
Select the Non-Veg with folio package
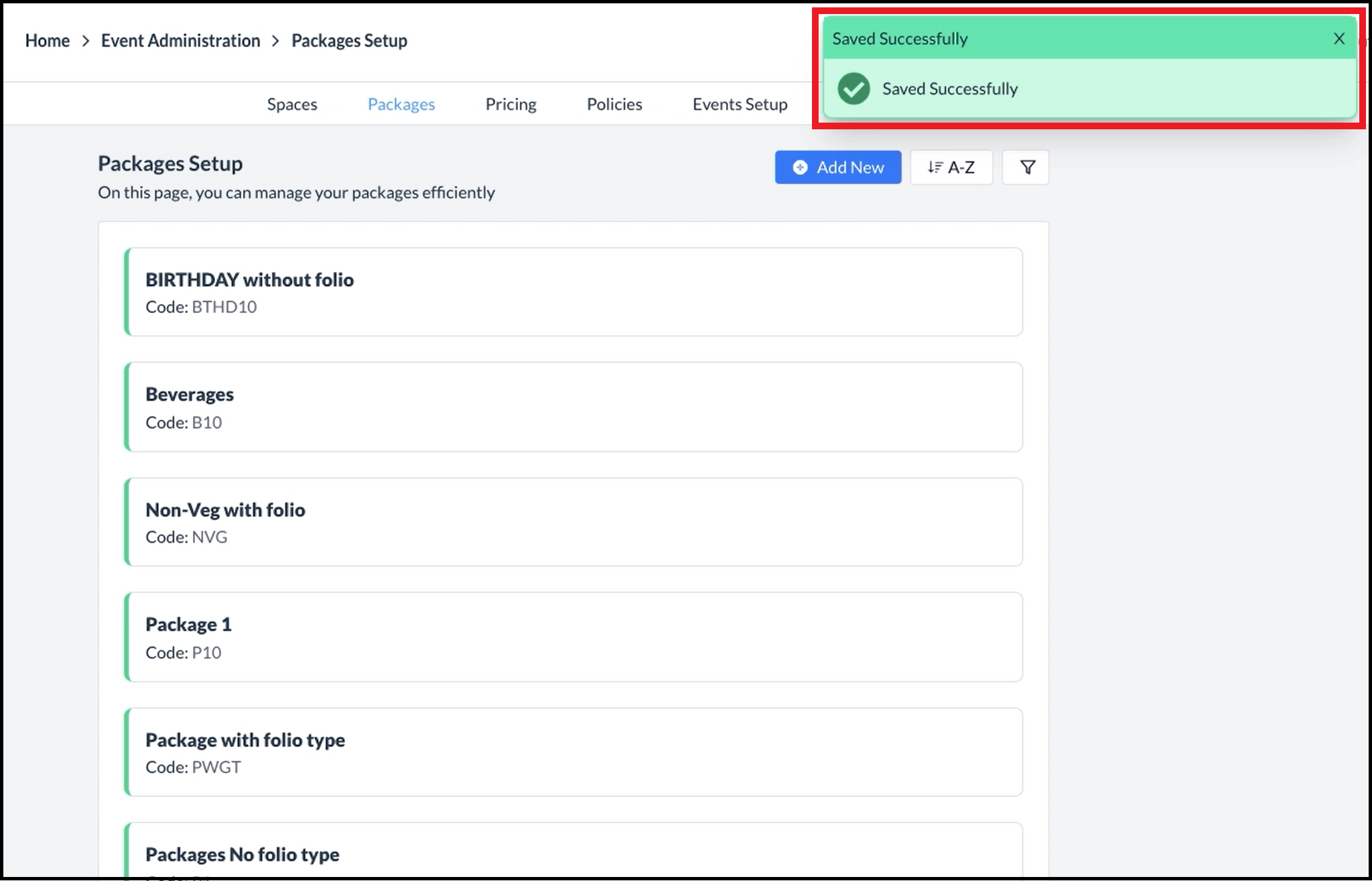573,522
